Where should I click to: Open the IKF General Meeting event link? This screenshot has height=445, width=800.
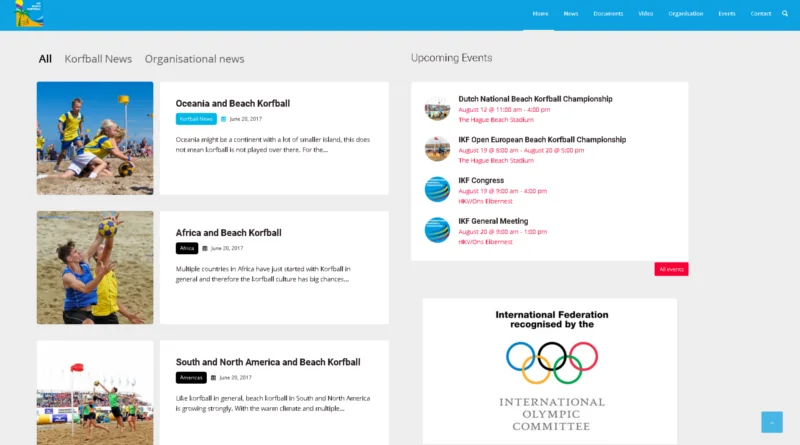click(493, 221)
